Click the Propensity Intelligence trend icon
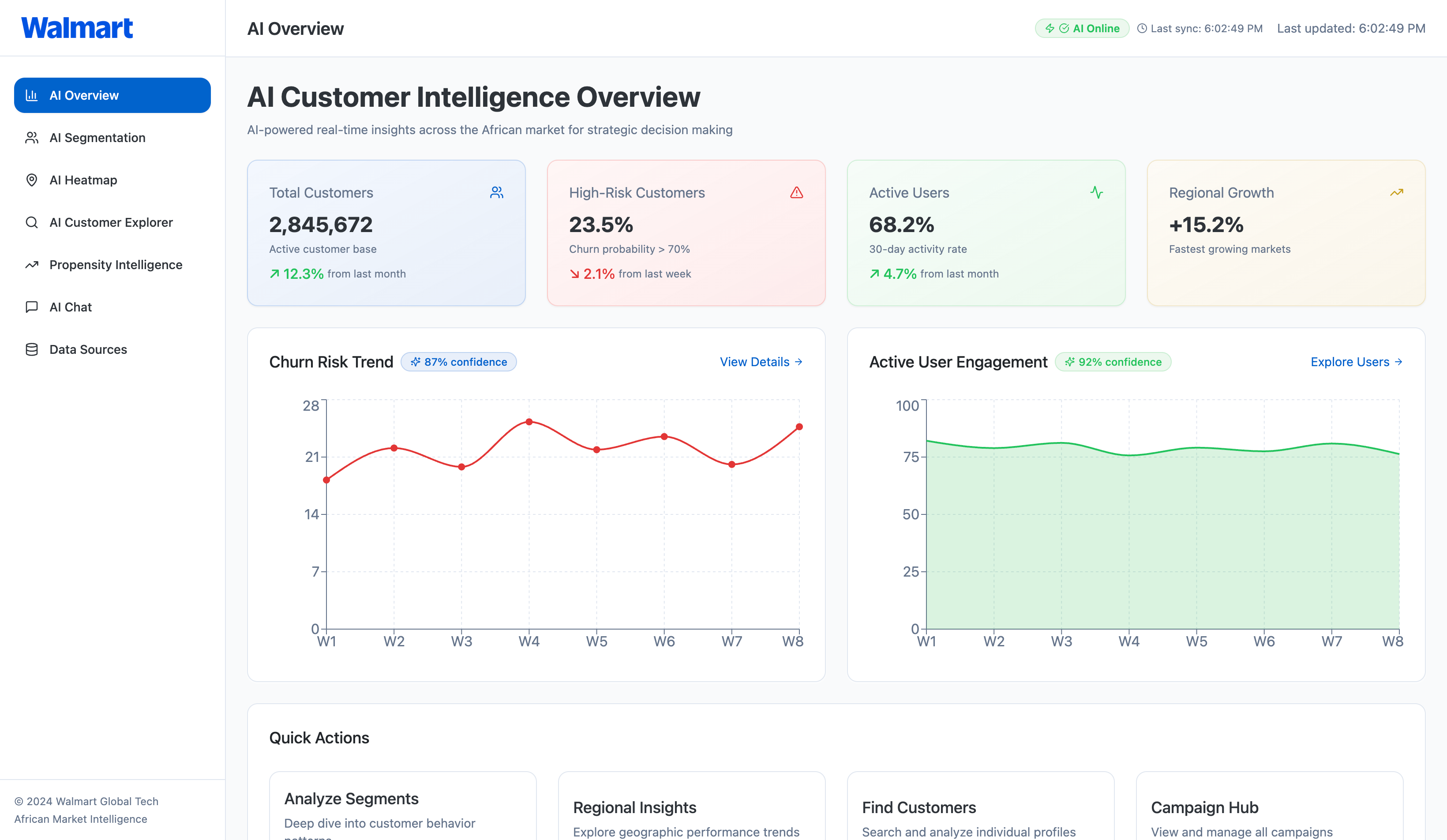Image resolution: width=1447 pixels, height=840 pixels. (32, 265)
